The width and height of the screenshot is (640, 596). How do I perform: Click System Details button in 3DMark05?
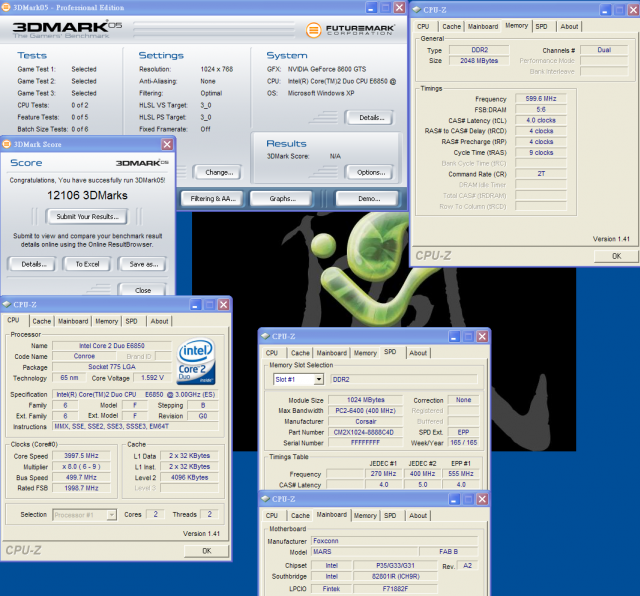click(x=371, y=118)
